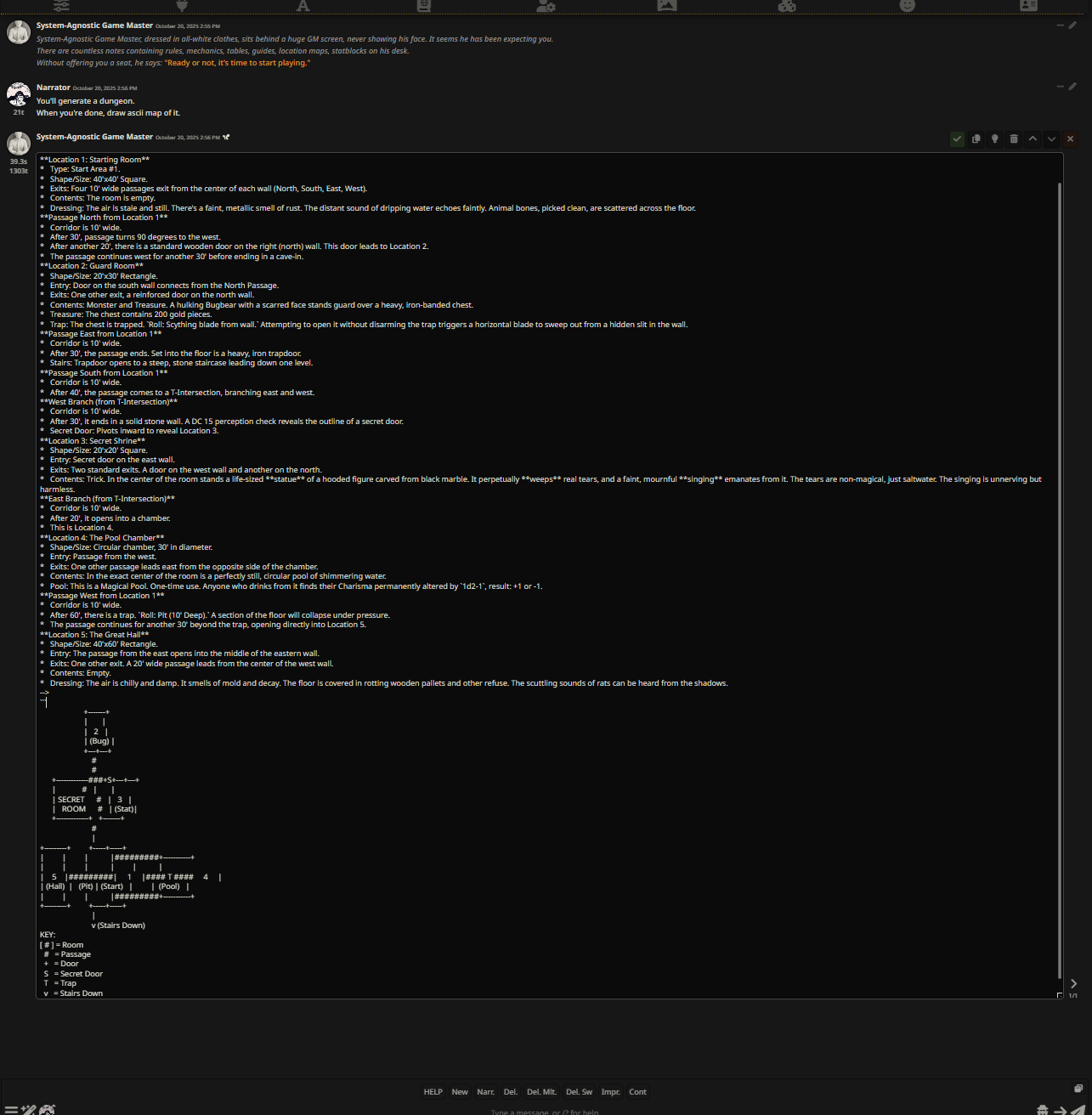Click the Narrator avatar thumbnail
The width and height of the screenshot is (1092, 1115).
click(x=19, y=93)
